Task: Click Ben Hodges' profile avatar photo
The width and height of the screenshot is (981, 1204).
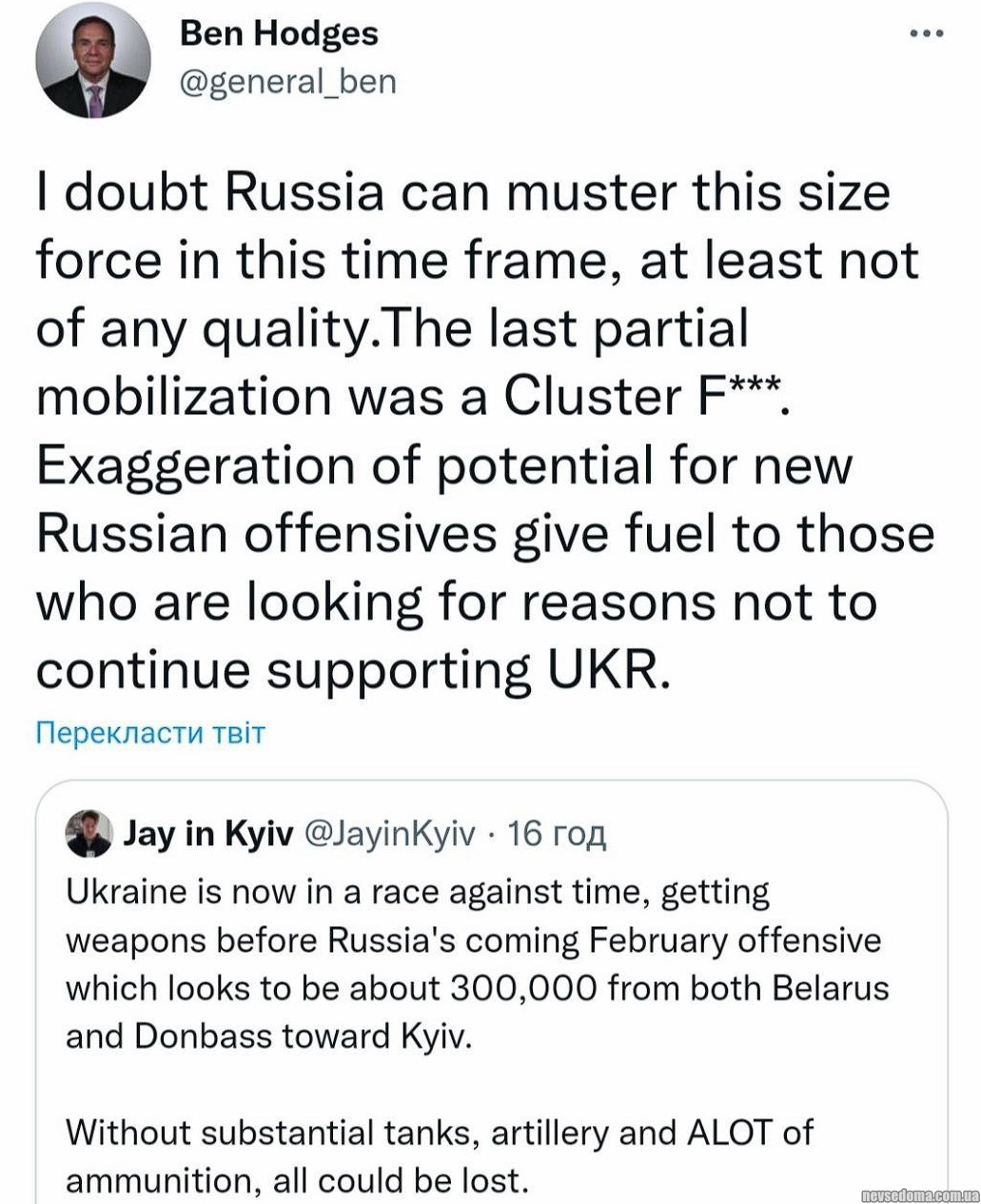Action: [92, 60]
